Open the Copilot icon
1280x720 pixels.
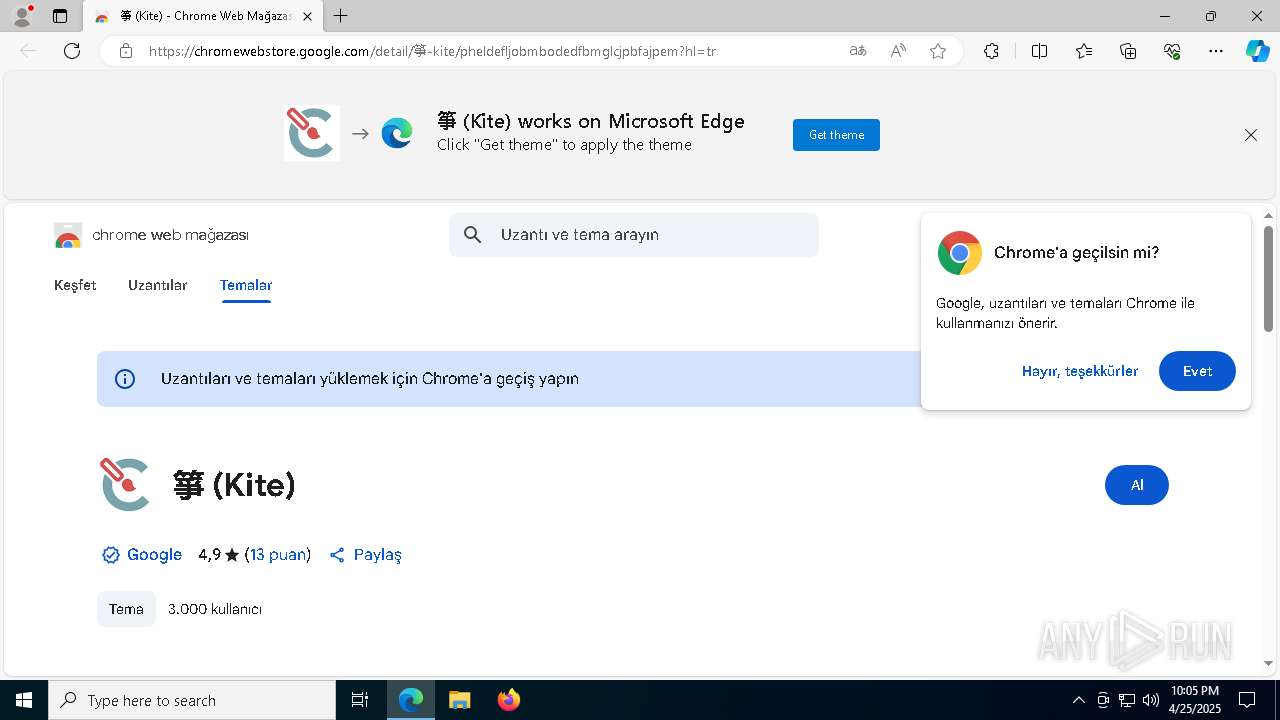point(1257,51)
